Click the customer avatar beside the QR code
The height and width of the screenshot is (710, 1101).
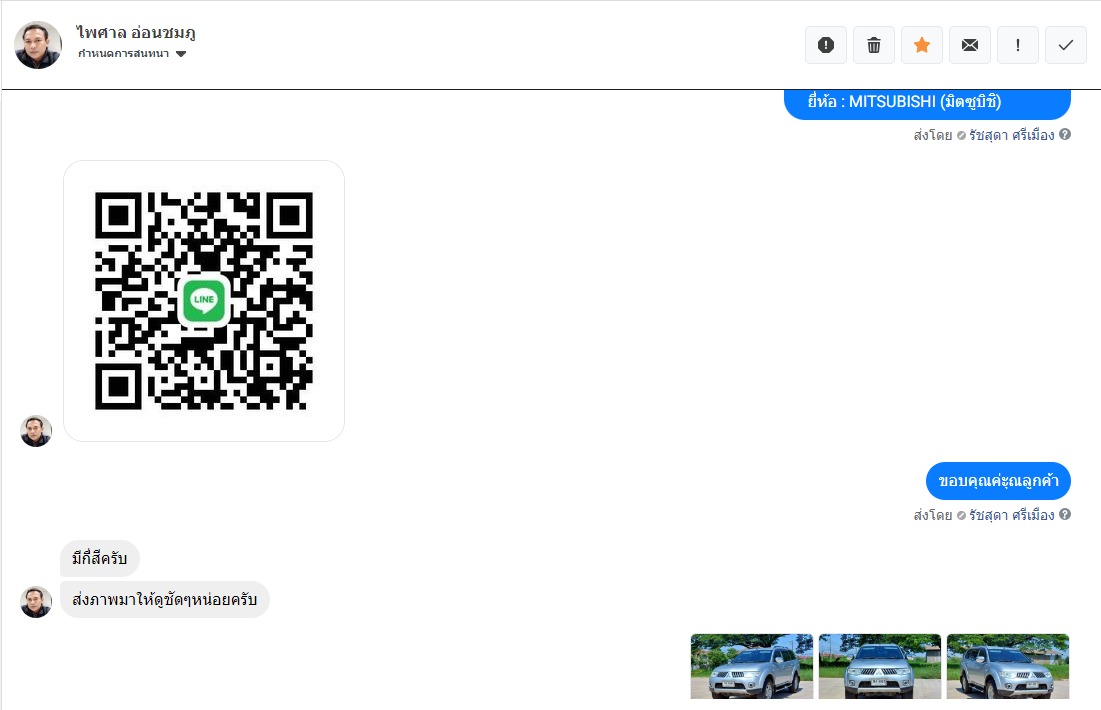click(x=36, y=431)
